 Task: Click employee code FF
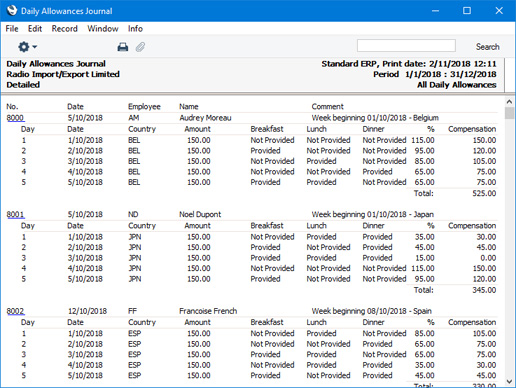133,311
